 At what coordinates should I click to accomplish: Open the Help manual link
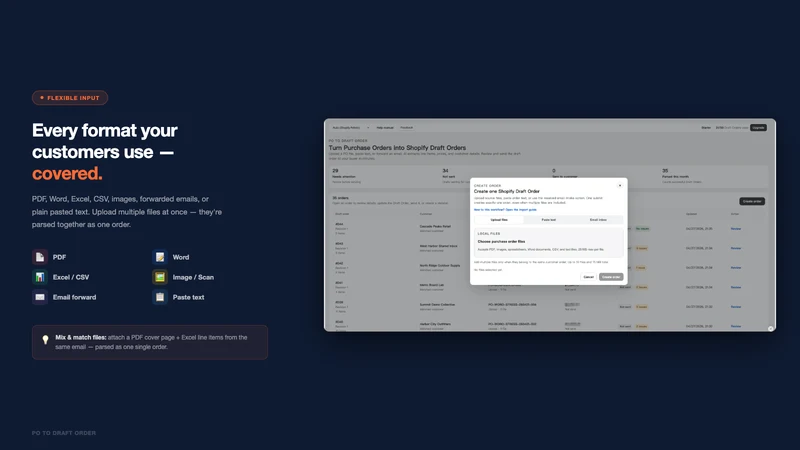point(385,128)
